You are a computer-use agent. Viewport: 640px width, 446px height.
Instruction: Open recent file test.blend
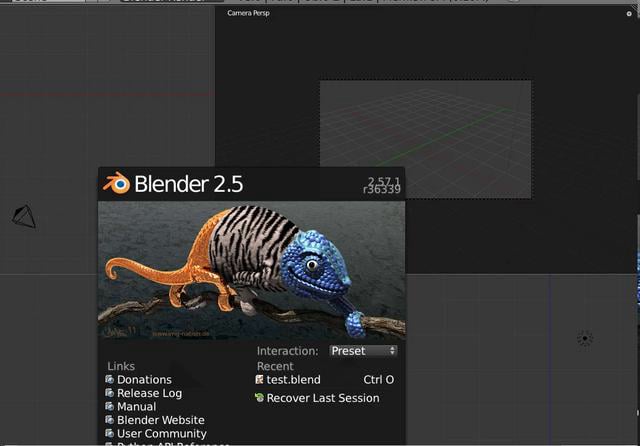tap(325, 379)
